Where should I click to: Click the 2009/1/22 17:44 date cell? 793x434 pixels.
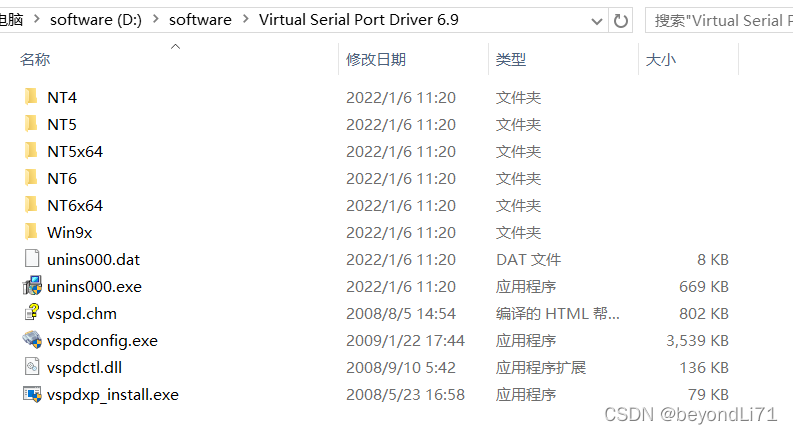pyautogui.click(x=405, y=340)
